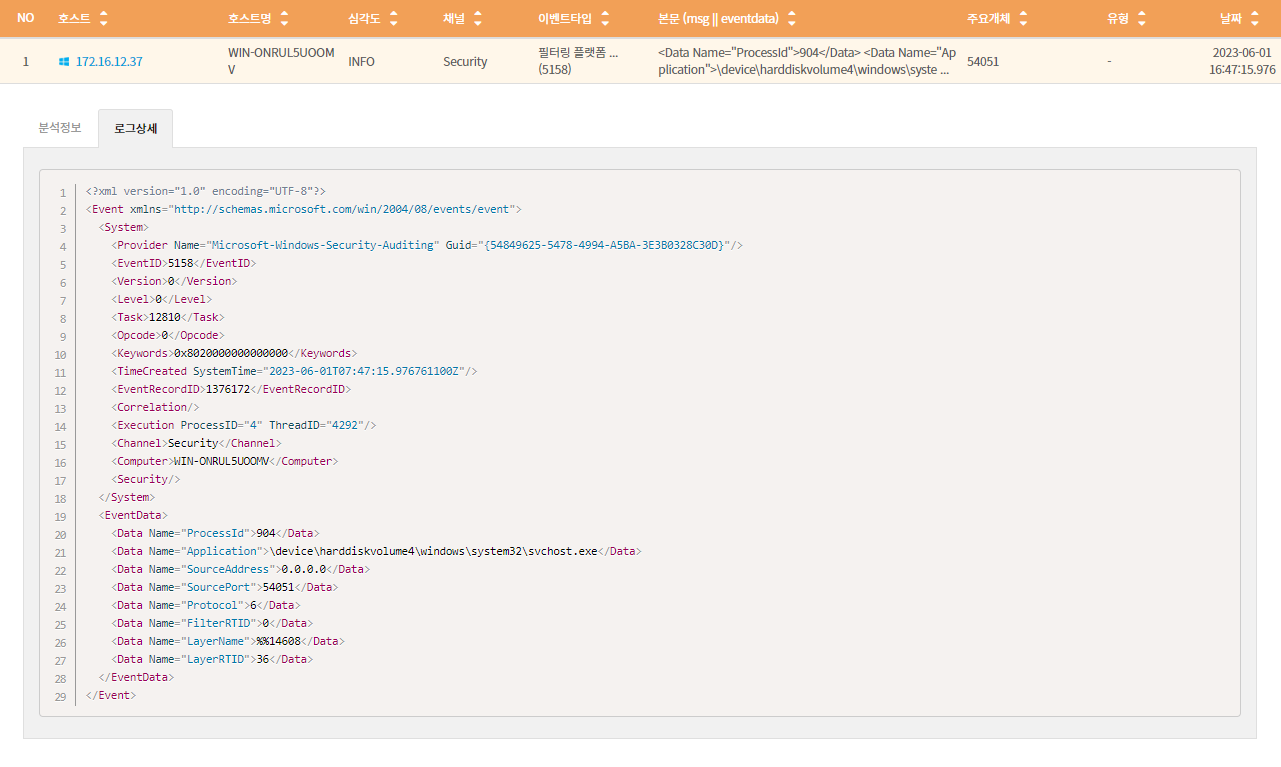Sort table by 호스트명 column arrows
The image size is (1281, 767).
point(284,19)
